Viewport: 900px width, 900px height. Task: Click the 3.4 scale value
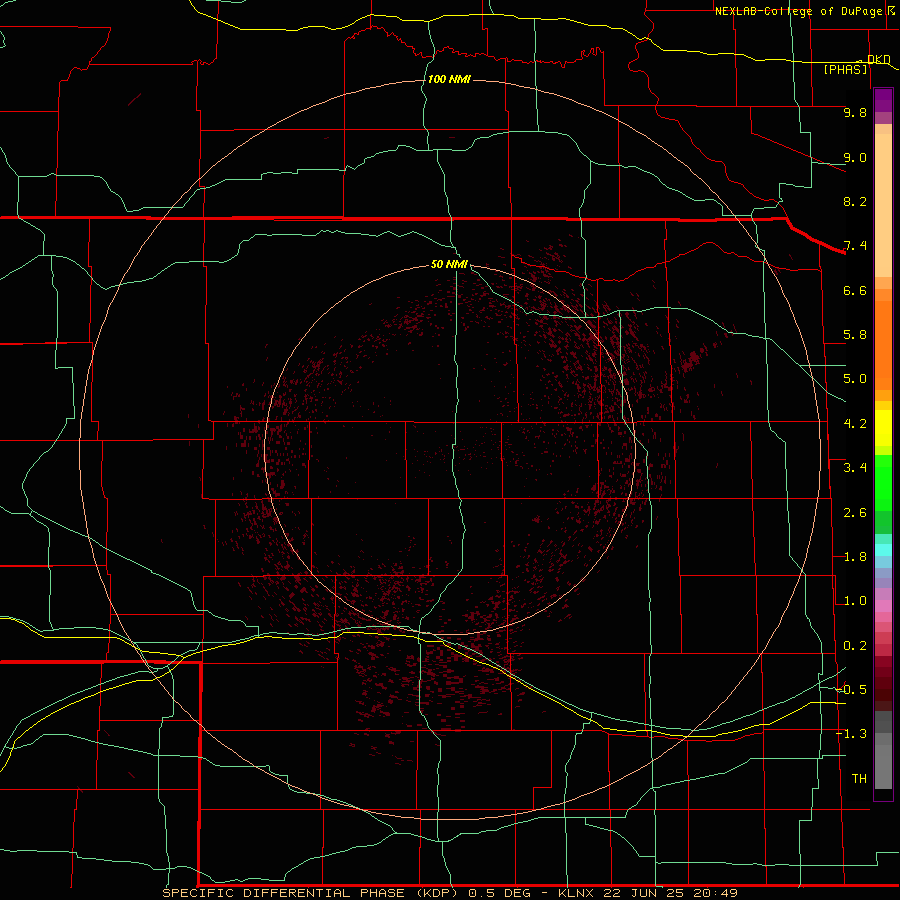(855, 468)
